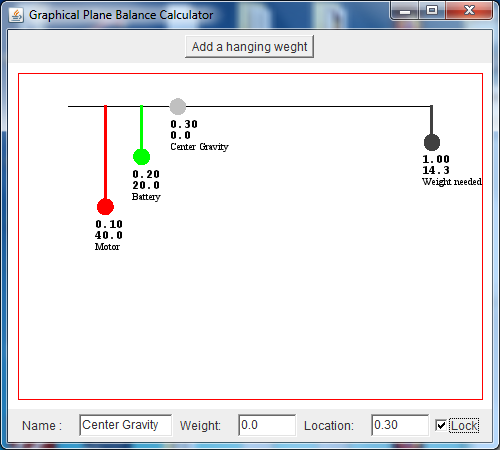Click the 40.0 weight value under Motor
Image resolution: width=500 pixels, height=450 pixels.
(109, 235)
